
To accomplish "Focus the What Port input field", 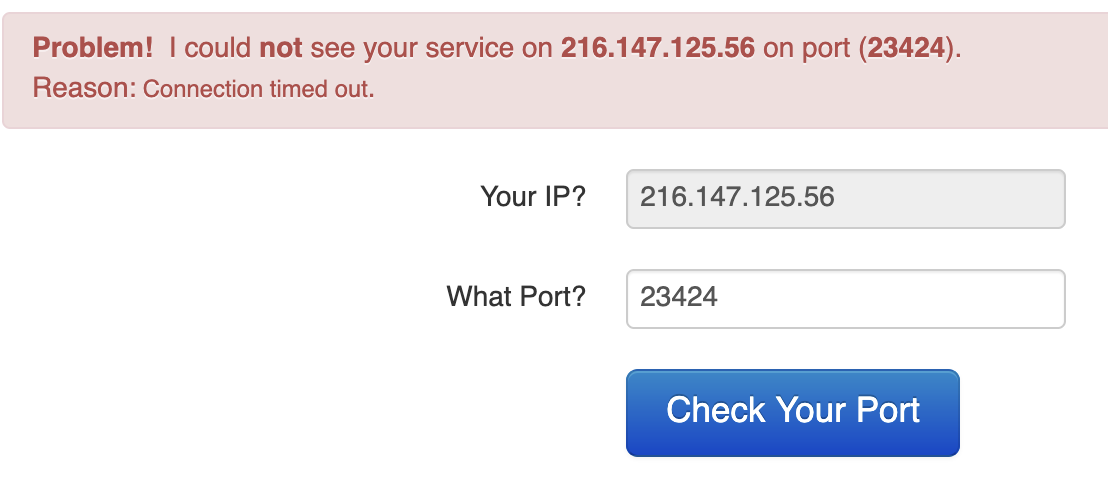I will (x=845, y=298).
